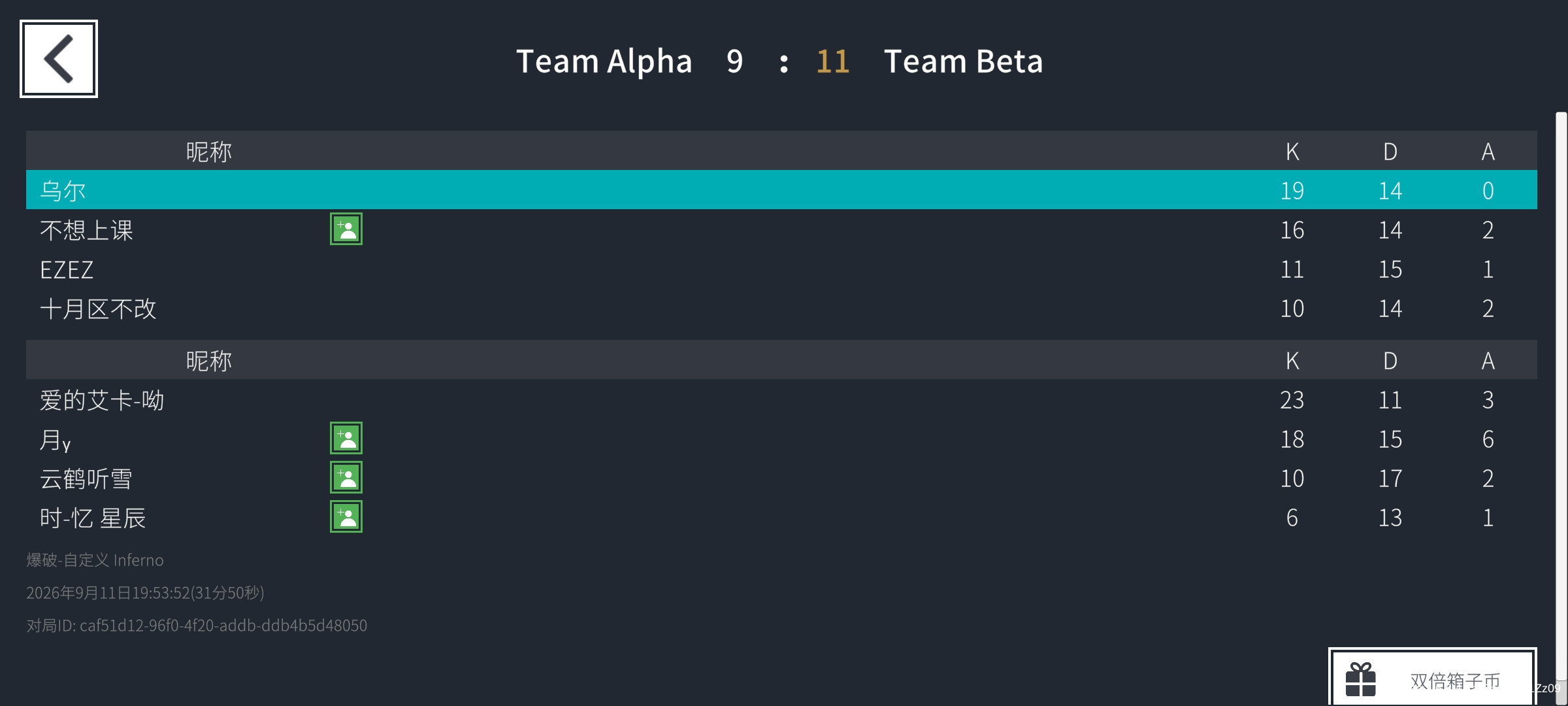1568x706 pixels.
Task: Select the highlighted player row 乌尔
Action: (x=781, y=190)
